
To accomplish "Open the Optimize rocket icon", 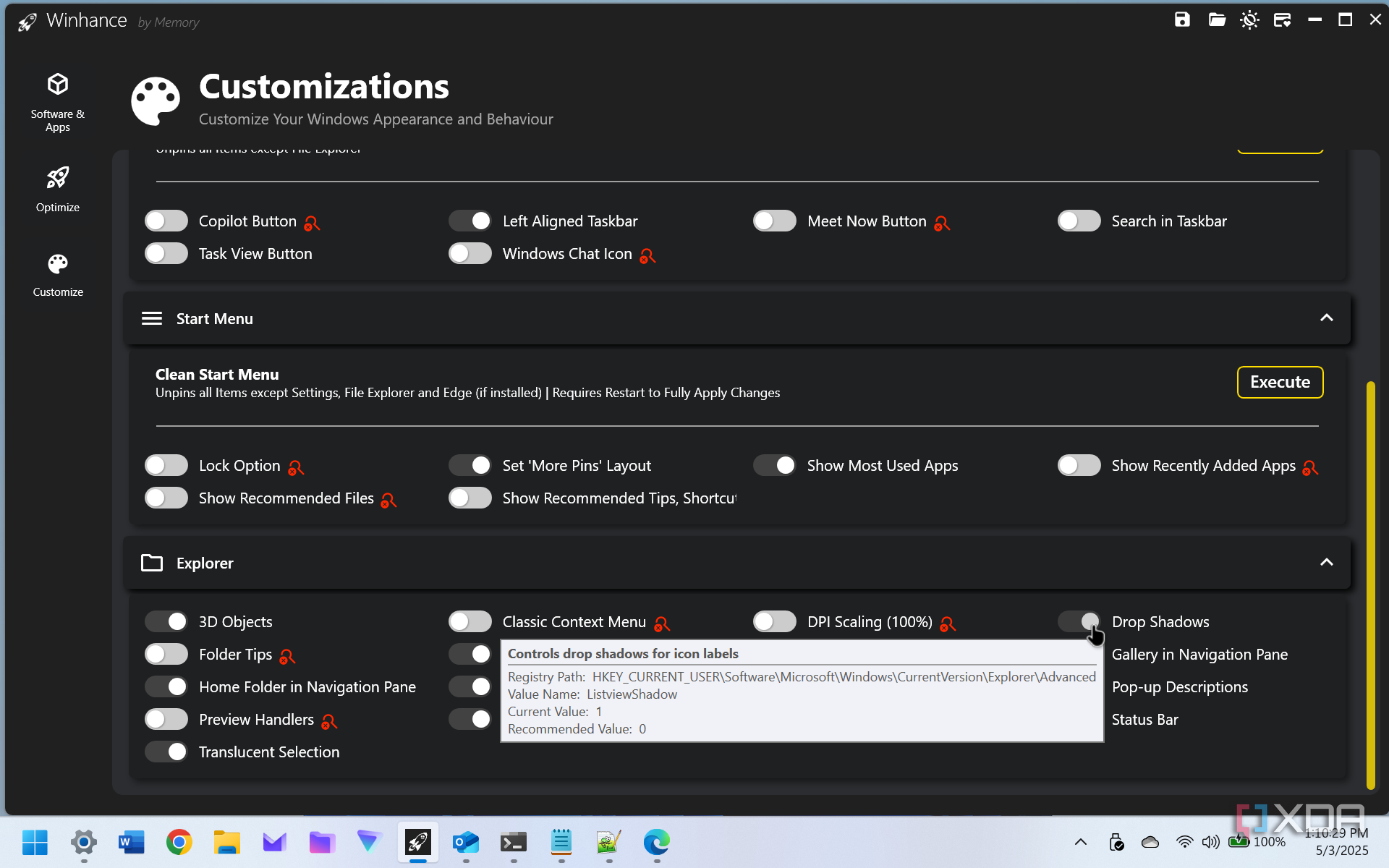I will pyautogui.click(x=58, y=177).
